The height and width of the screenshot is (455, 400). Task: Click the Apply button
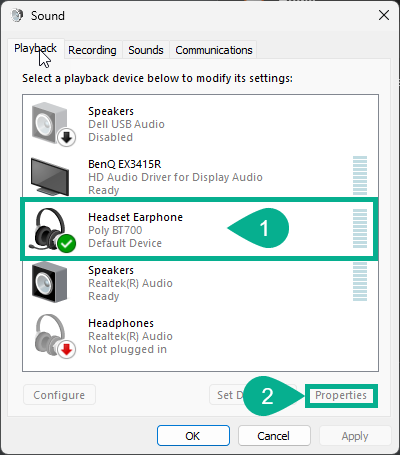tap(355, 436)
